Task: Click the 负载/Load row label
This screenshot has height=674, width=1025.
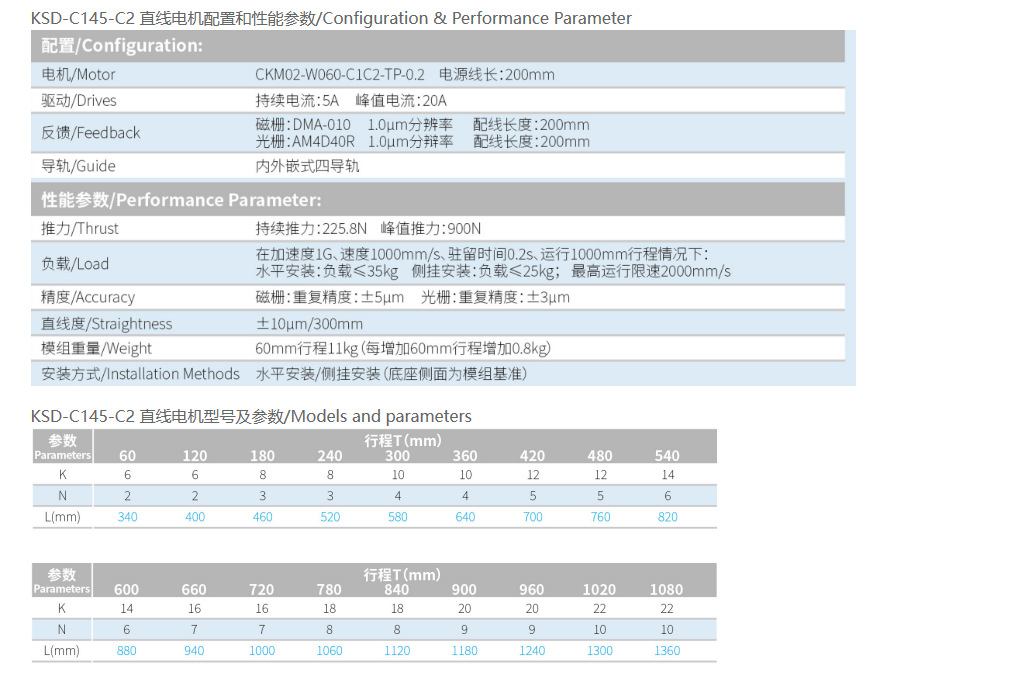Action: click(75, 264)
